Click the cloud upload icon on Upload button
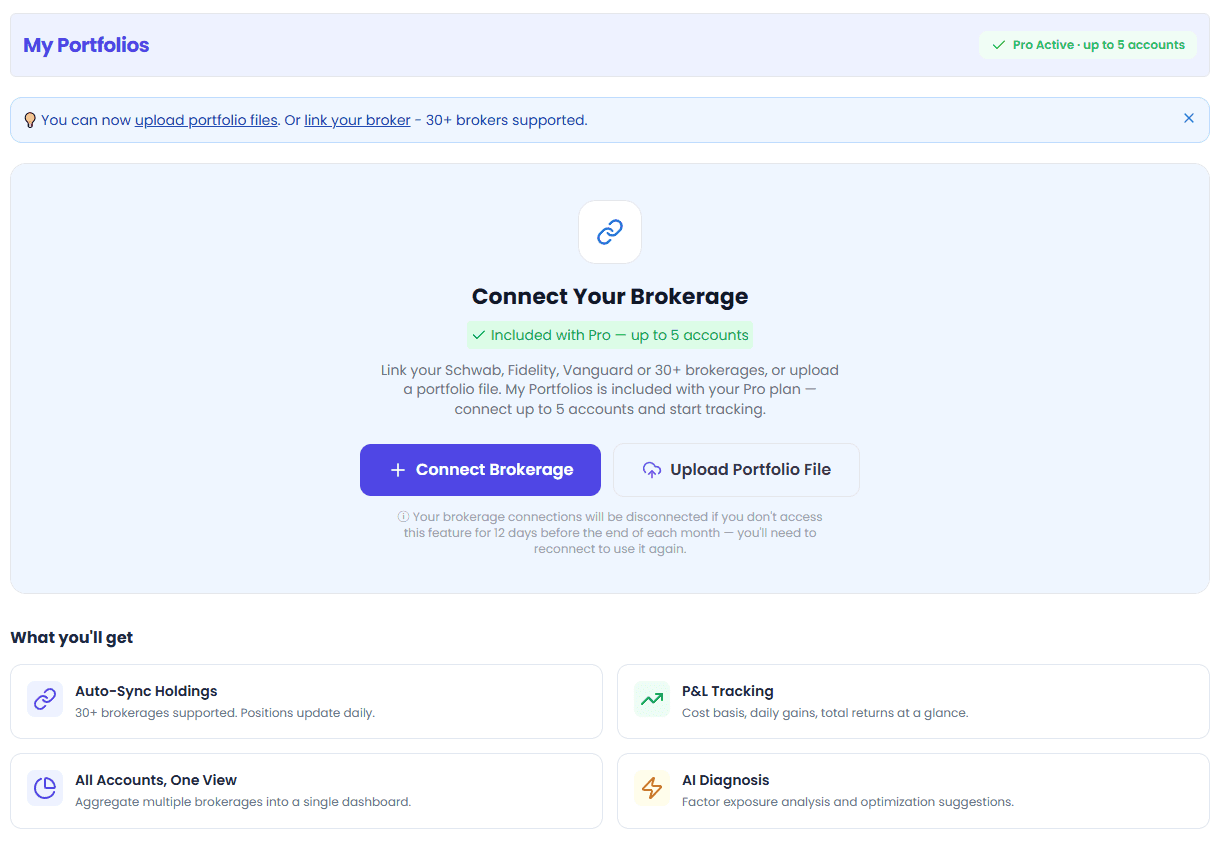This screenshot has height=845, width=1221. click(652, 470)
